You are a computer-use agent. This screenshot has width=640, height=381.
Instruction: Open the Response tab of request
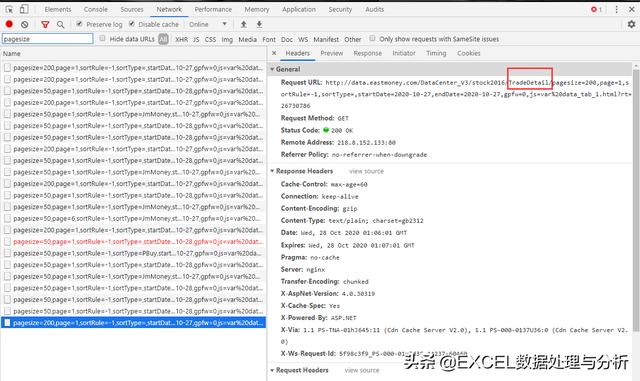(368, 53)
